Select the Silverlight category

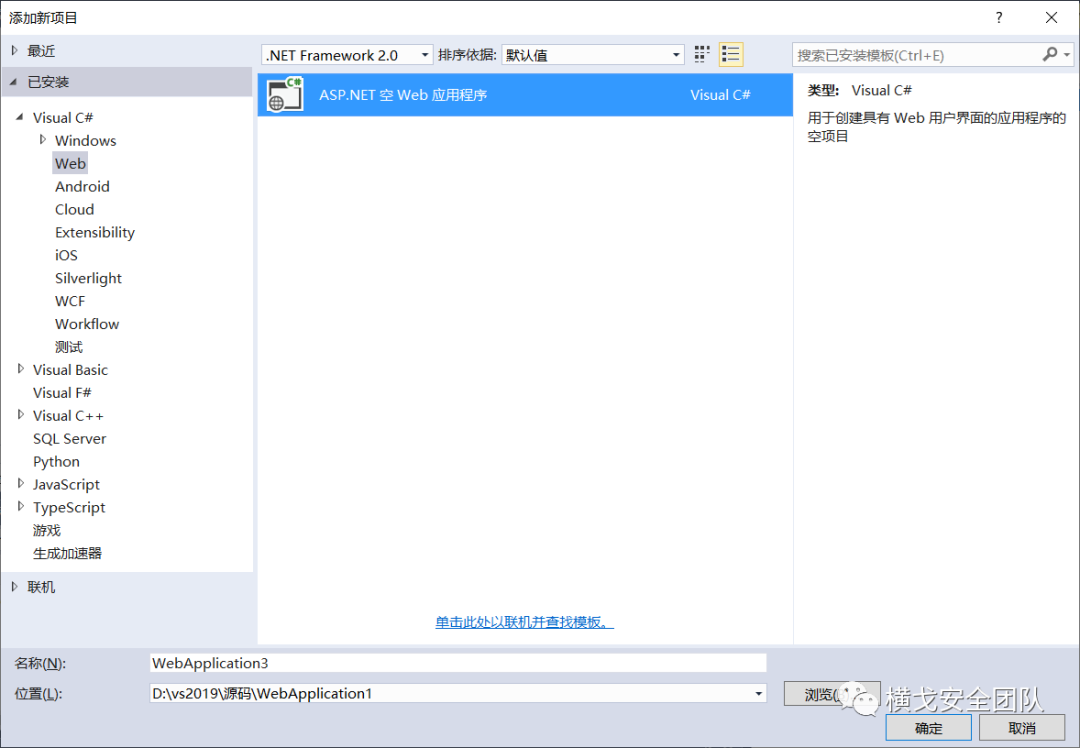pos(88,278)
